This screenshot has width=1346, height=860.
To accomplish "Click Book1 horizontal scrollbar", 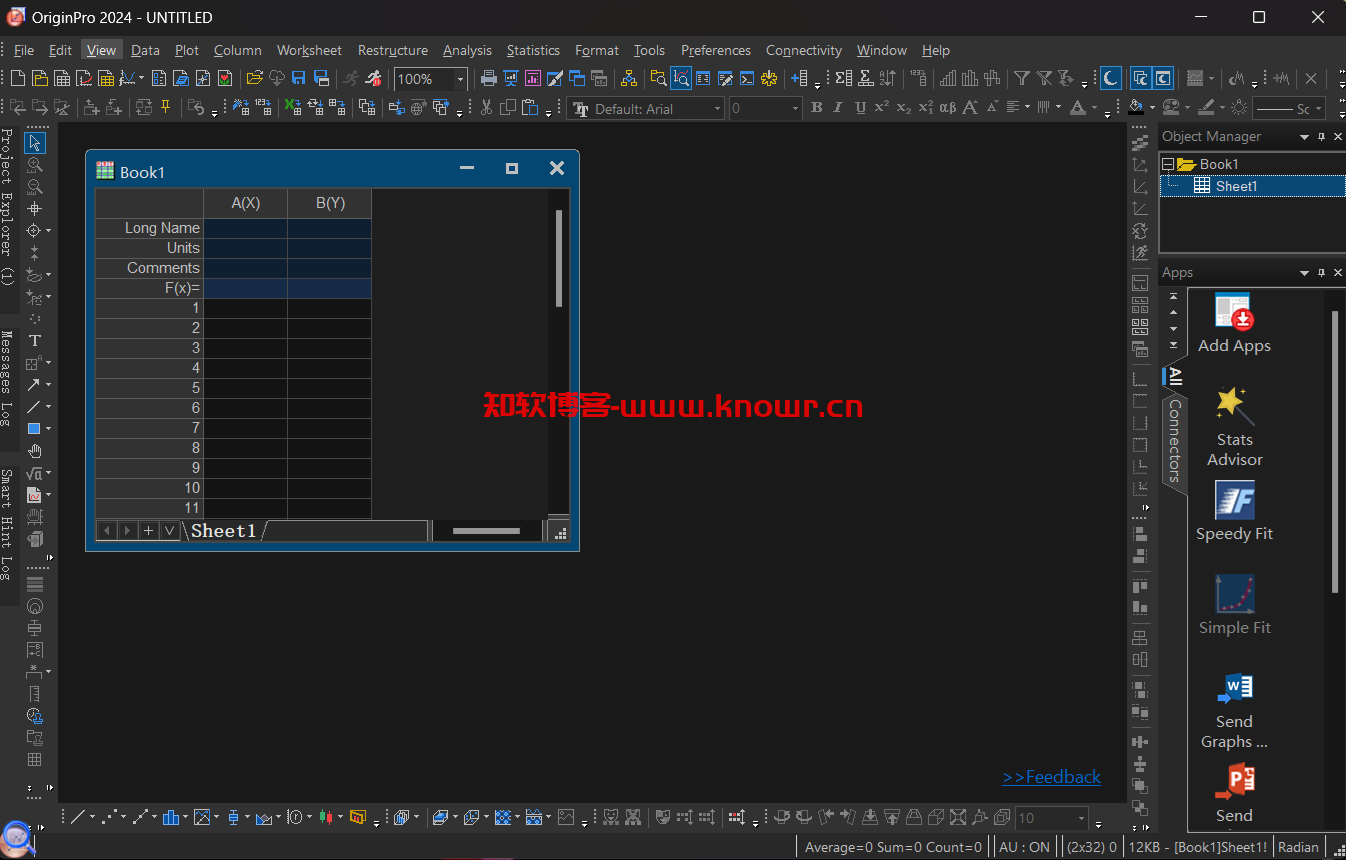I will click(486, 531).
